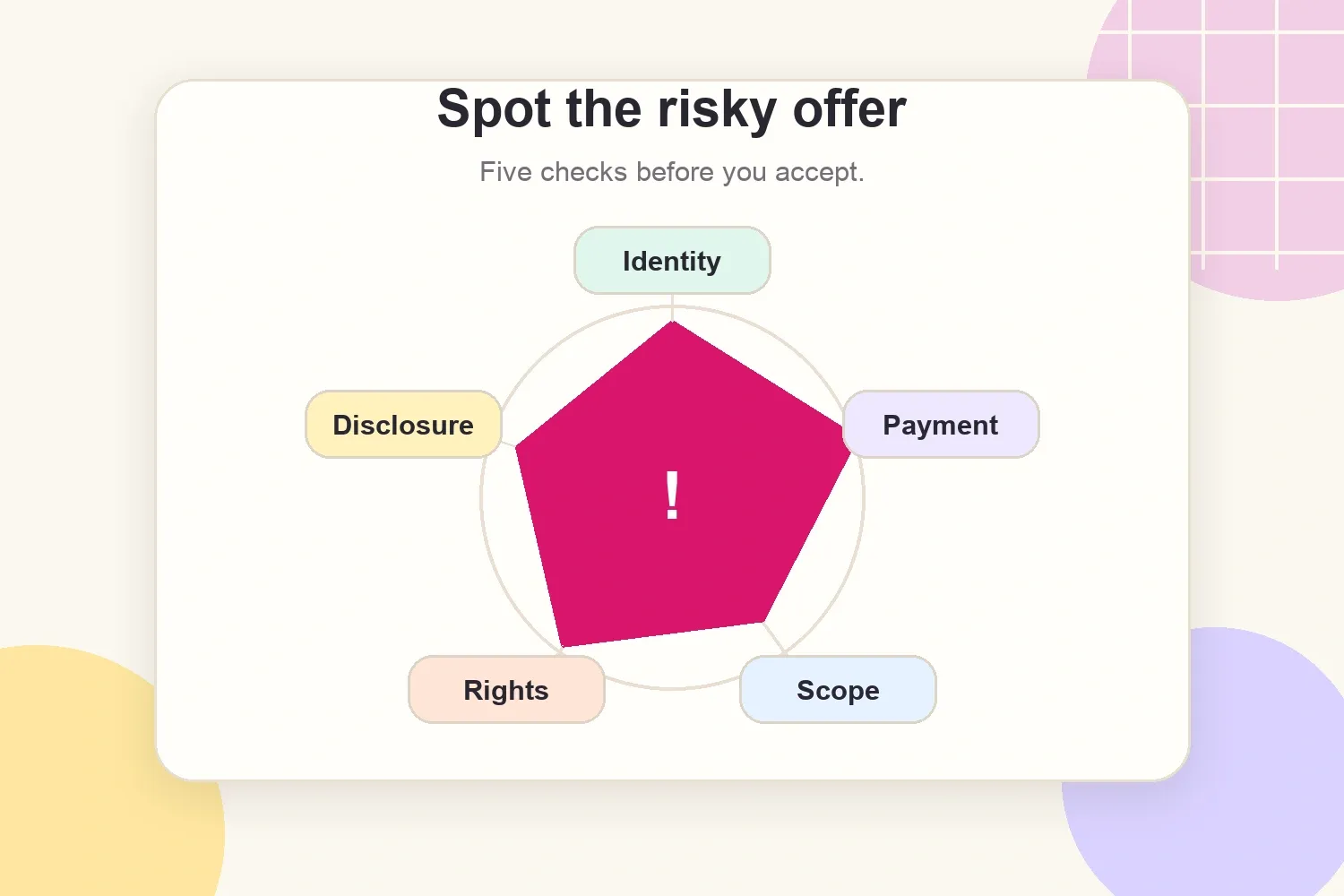The height and width of the screenshot is (896, 1344).
Task: Open the Scope check label
Action: point(838,690)
